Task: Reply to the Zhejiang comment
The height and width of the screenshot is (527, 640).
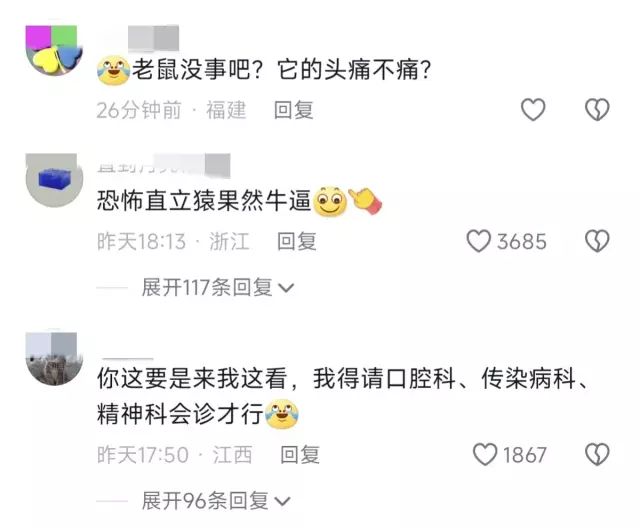Action: (x=297, y=241)
